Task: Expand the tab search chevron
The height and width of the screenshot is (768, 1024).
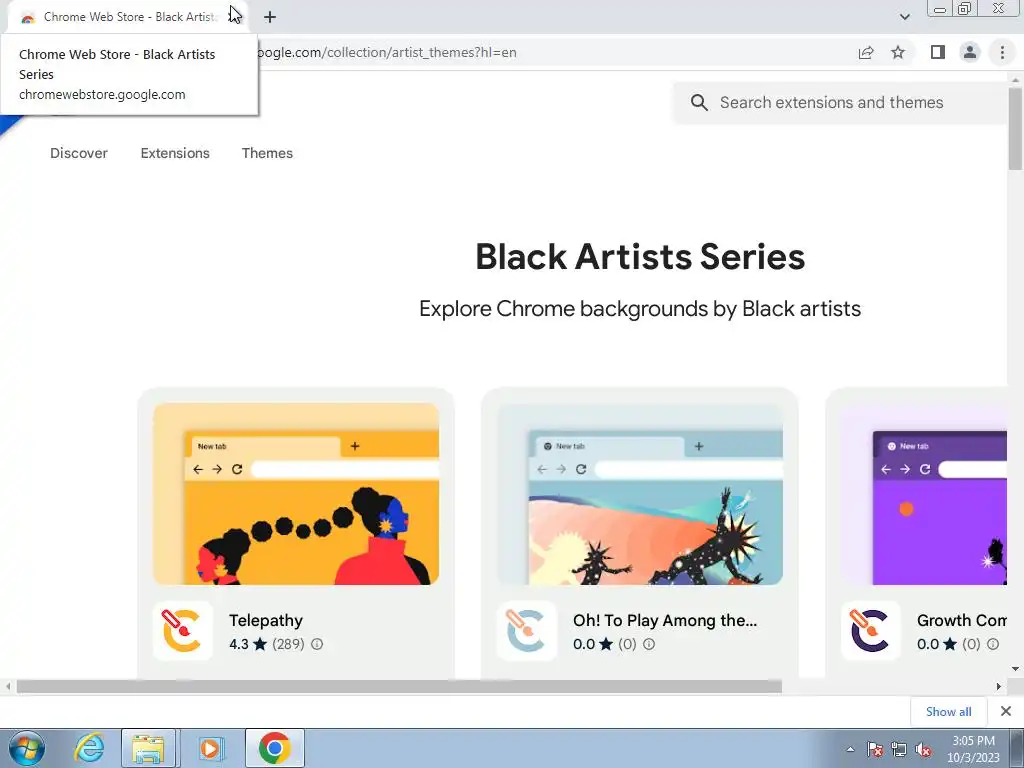Action: [x=904, y=17]
